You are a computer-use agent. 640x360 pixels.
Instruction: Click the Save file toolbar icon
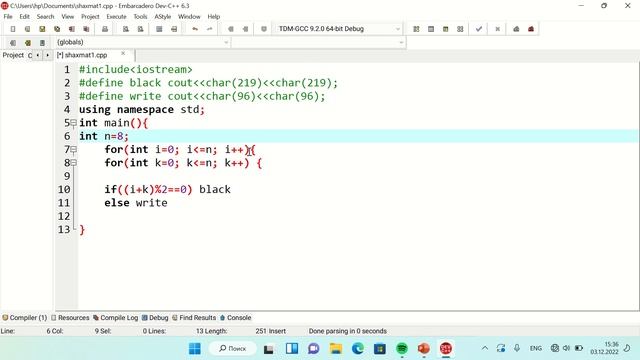(x=42, y=29)
